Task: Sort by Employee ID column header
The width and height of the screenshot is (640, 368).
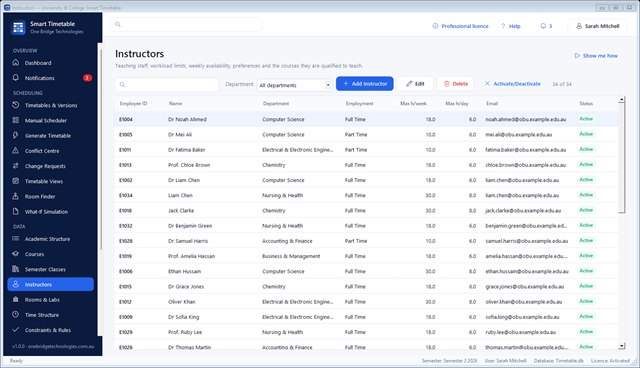Action: [133, 103]
